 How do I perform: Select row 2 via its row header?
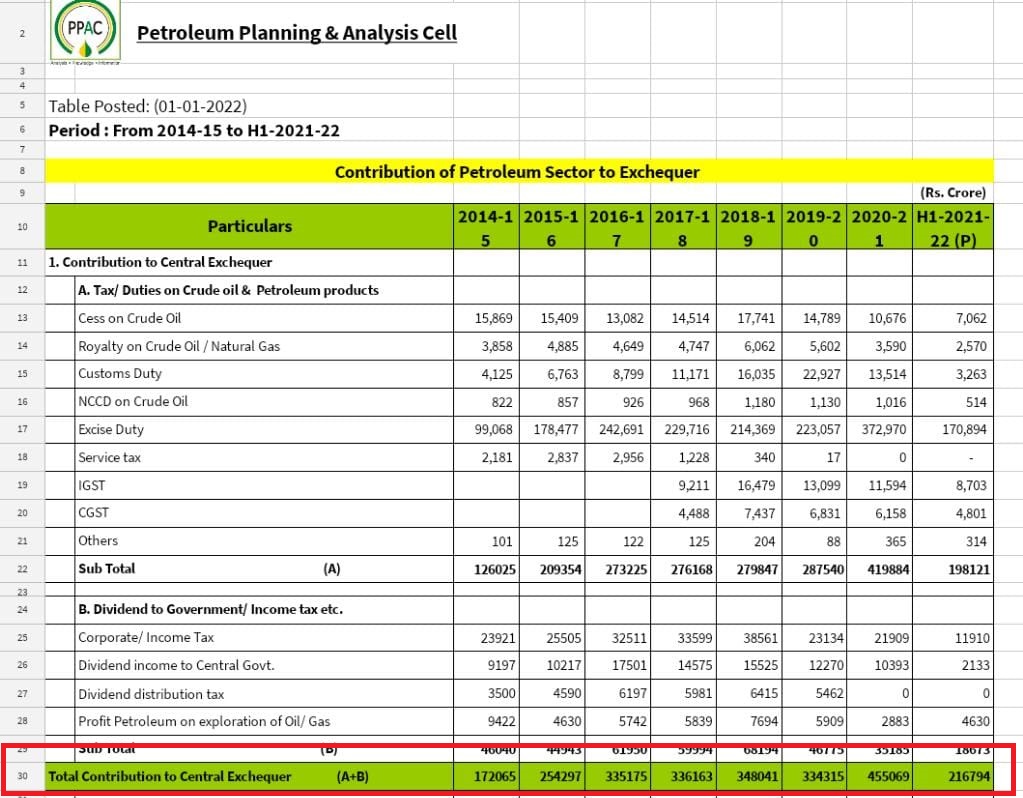coord(22,33)
